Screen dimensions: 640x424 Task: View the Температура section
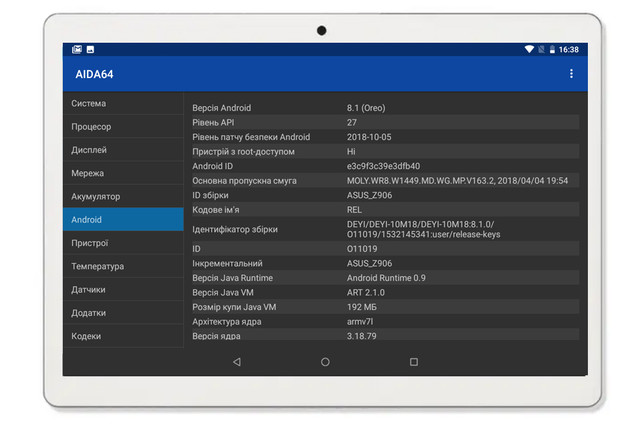coord(123,266)
